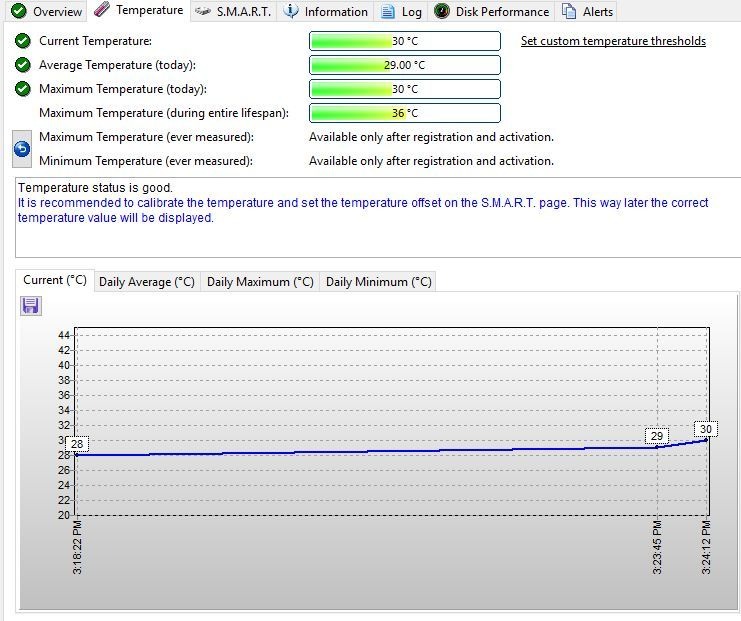The width and height of the screenshot is (741, 621).
Task: Click the 30 data point label on graph
Action: pyautogui.click(x=706, y=429)
